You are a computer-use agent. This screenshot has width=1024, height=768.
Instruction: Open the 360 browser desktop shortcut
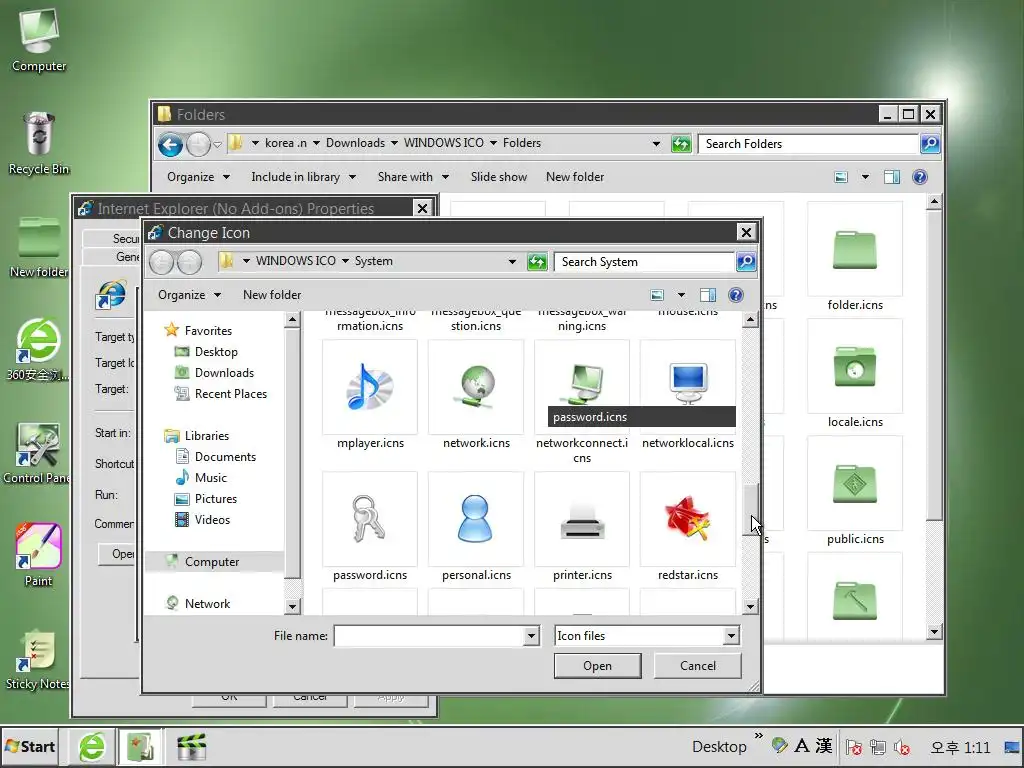pyautogui.click(x=37, y=349)
